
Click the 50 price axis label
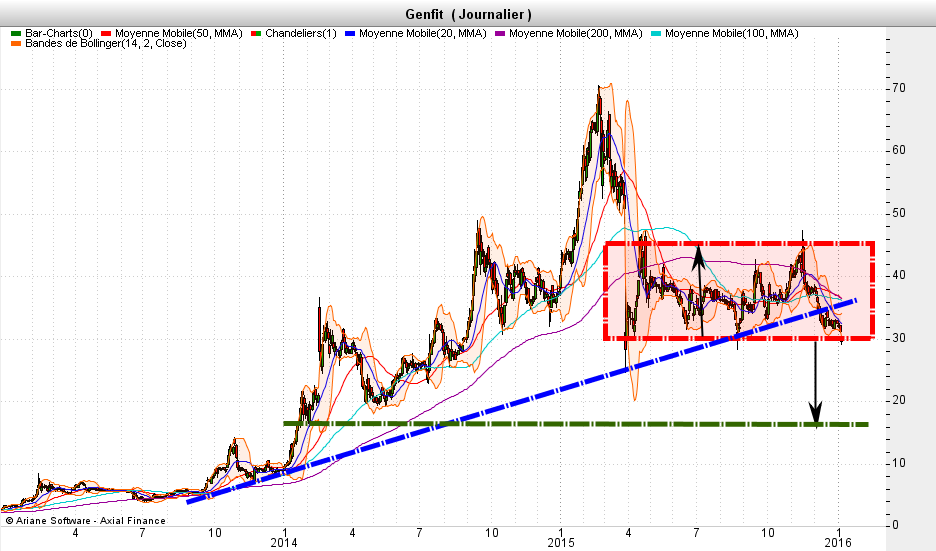(x=899, y=213)
